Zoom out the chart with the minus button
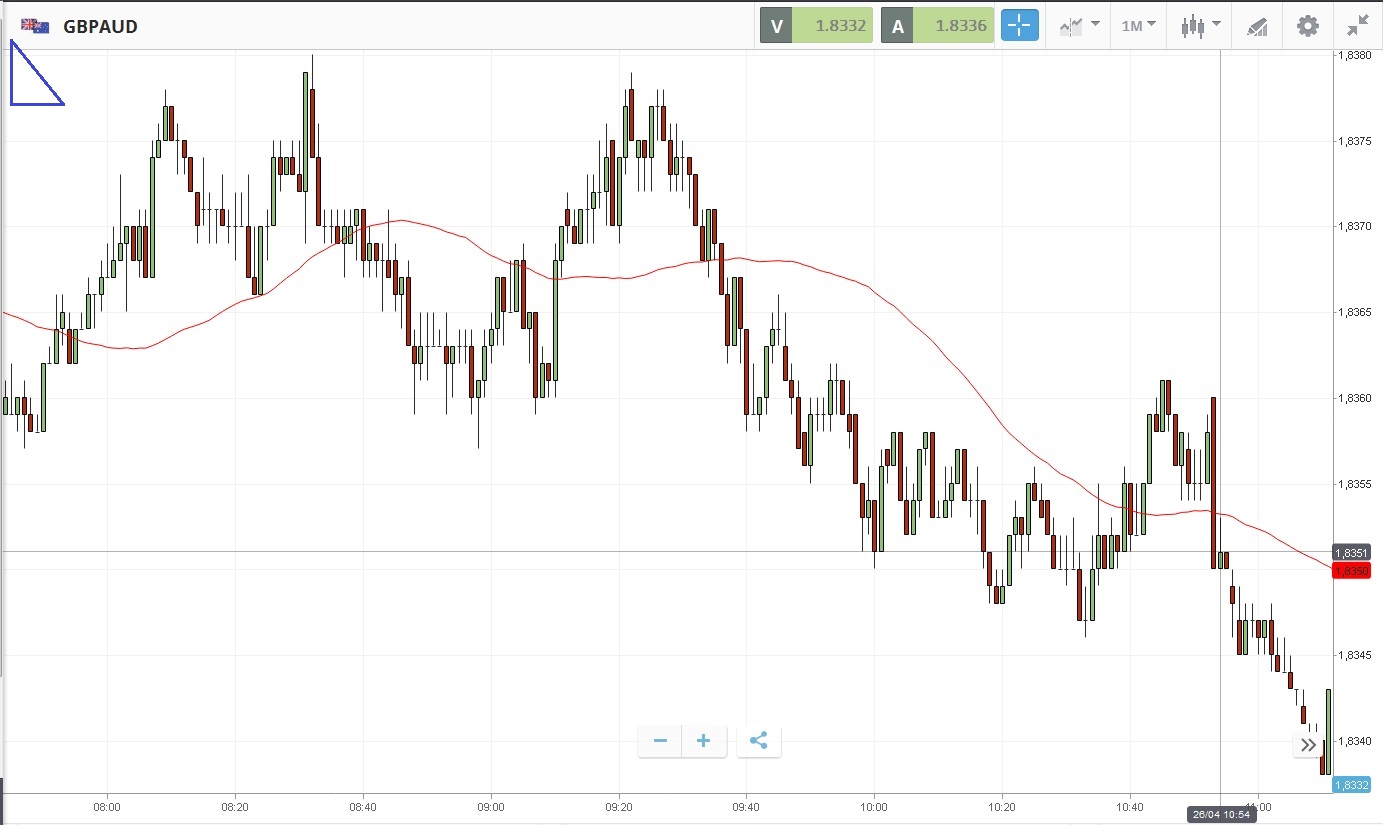 (660, 741)
